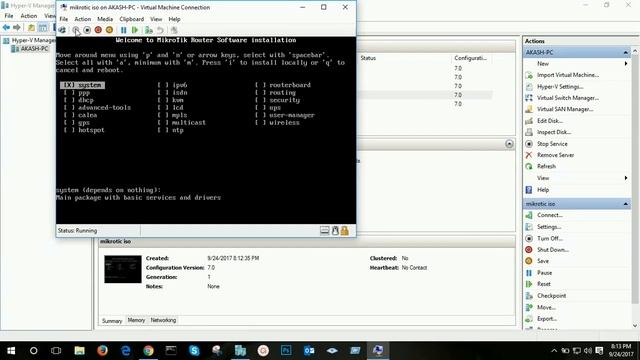Open View menu in VM Connection window
This screenshot has height=360, width=640.
coord(156,19)
